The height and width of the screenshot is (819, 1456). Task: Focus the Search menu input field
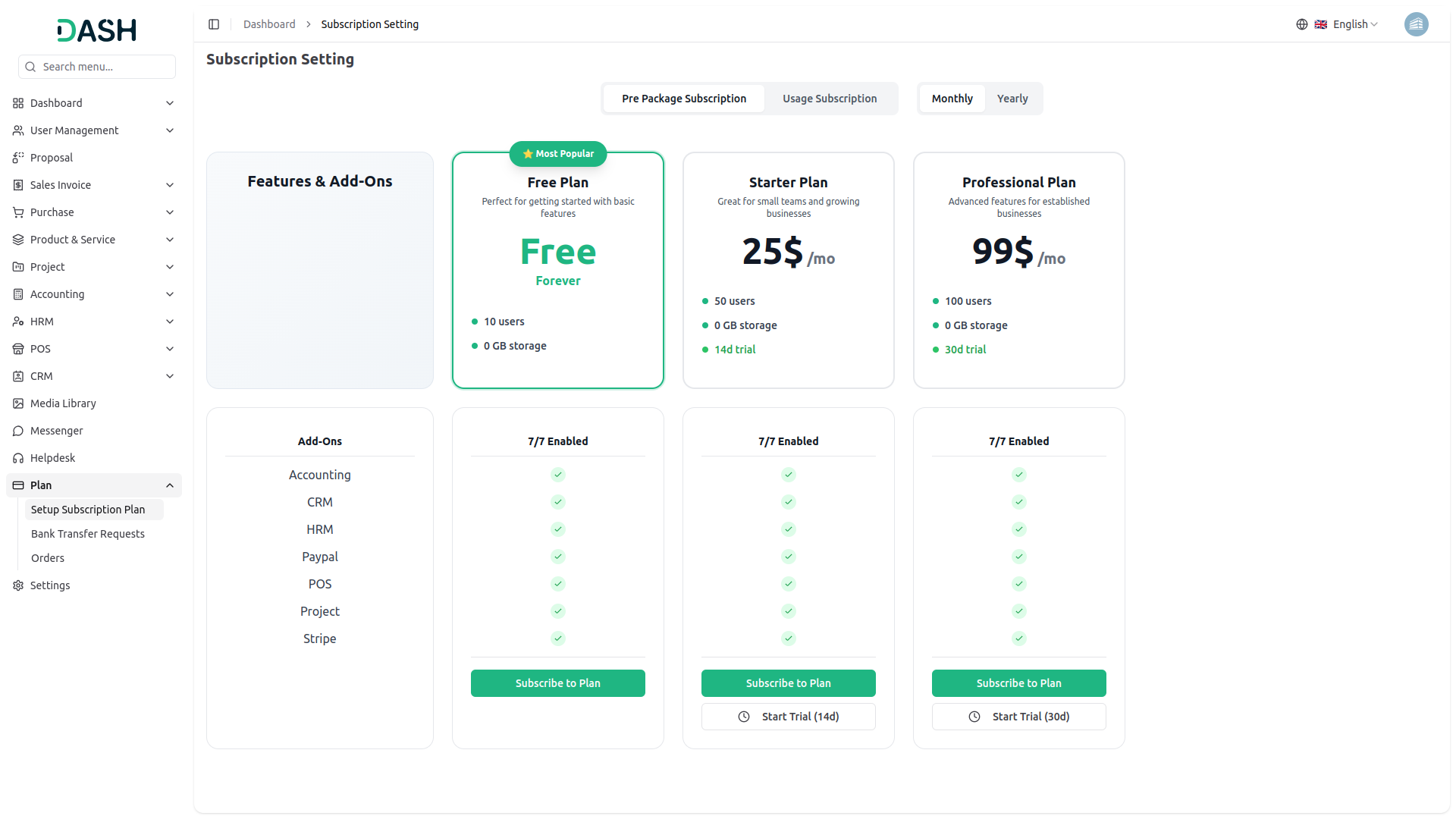(105, 67)
